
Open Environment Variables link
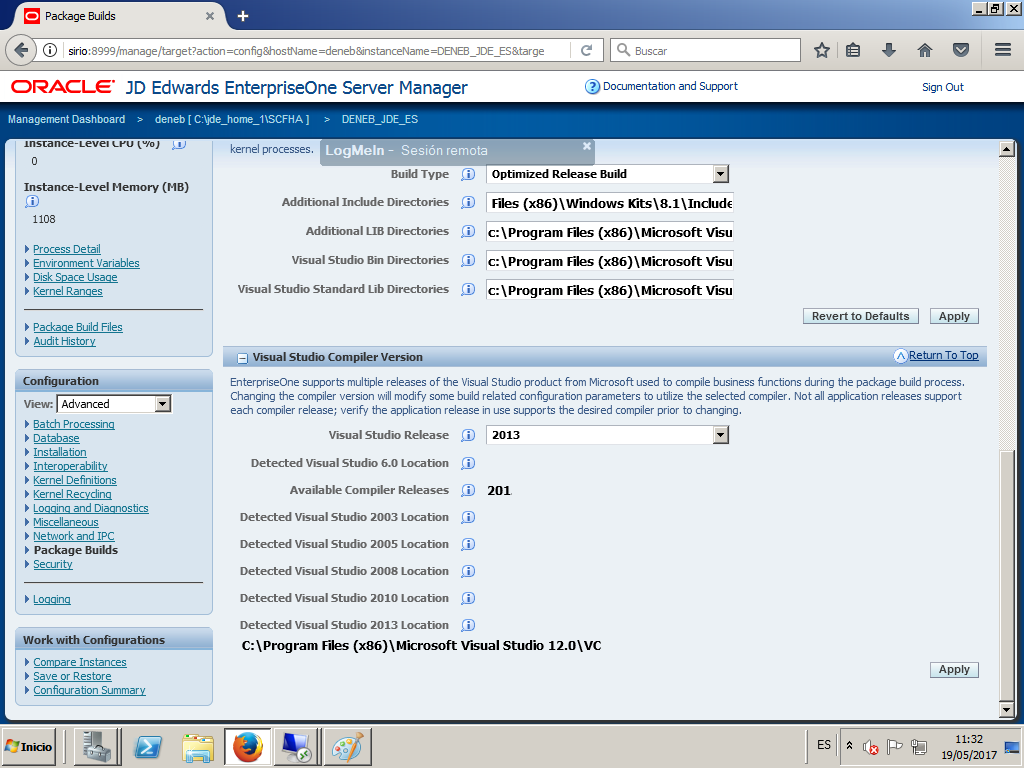point(86,263)
